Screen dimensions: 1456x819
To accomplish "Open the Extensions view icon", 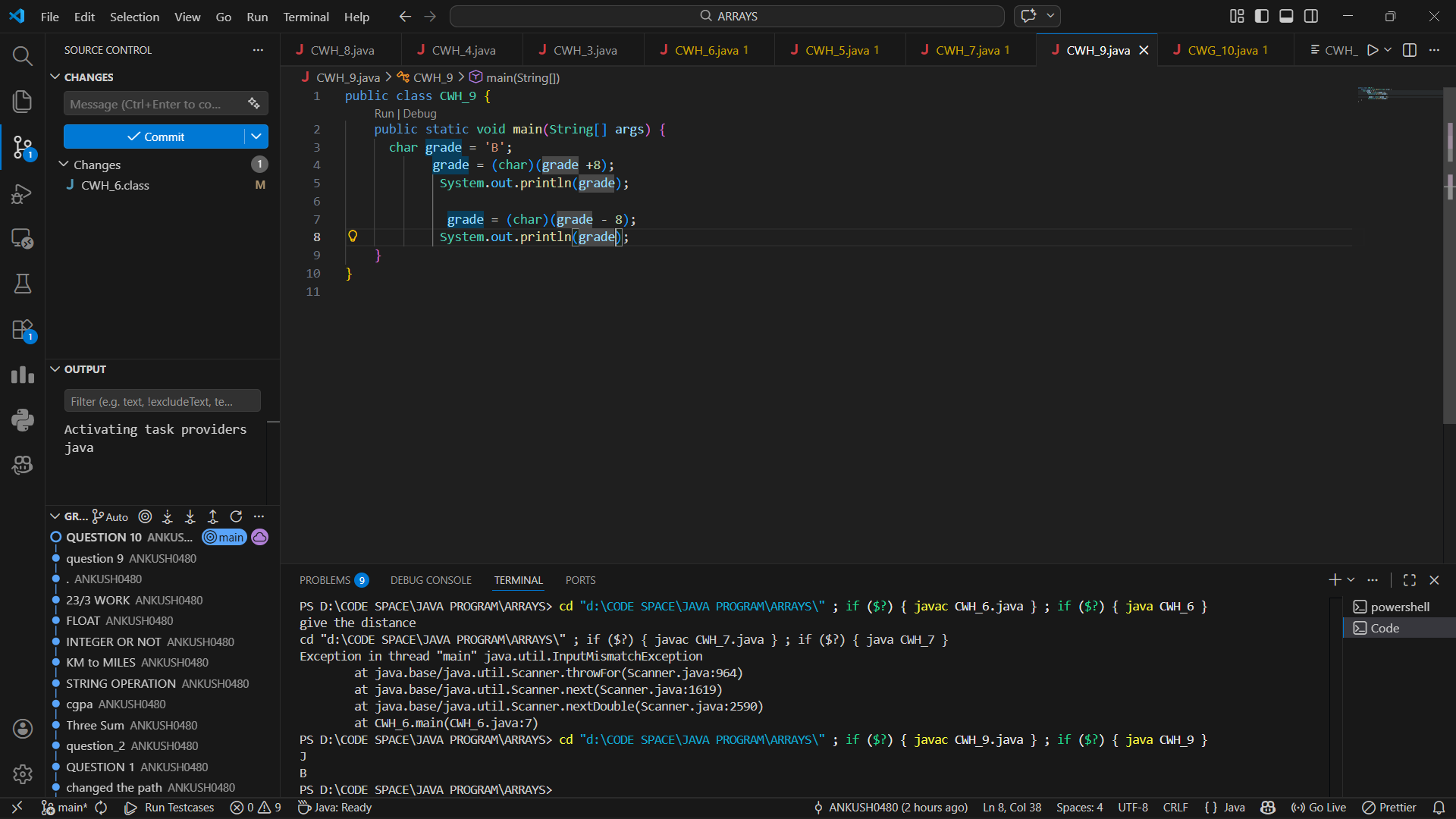I will pyautogui.click(x=22, y=330).
